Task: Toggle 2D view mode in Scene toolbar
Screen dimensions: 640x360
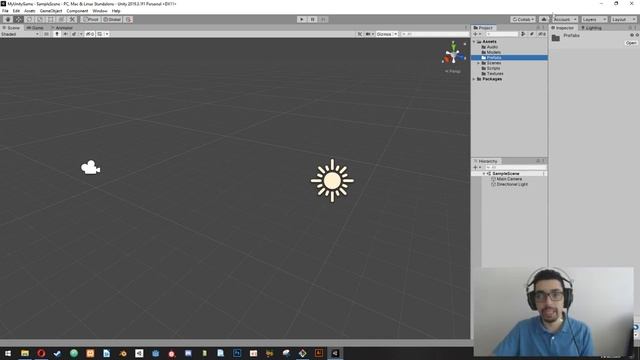Action: [x=47, y=34]
